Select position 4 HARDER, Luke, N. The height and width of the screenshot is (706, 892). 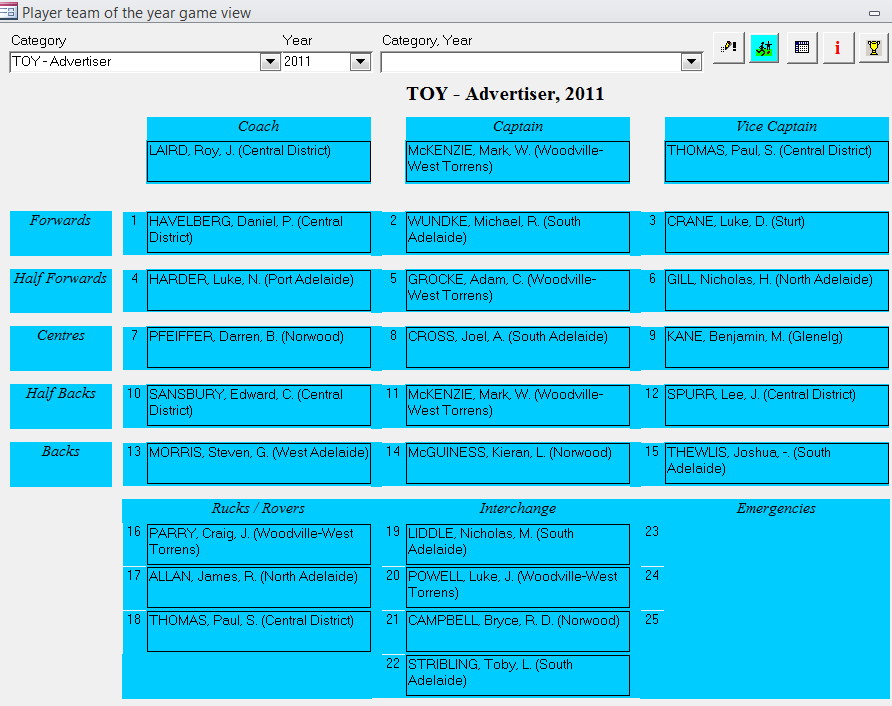pyautogui.click(x=258, y=290)
